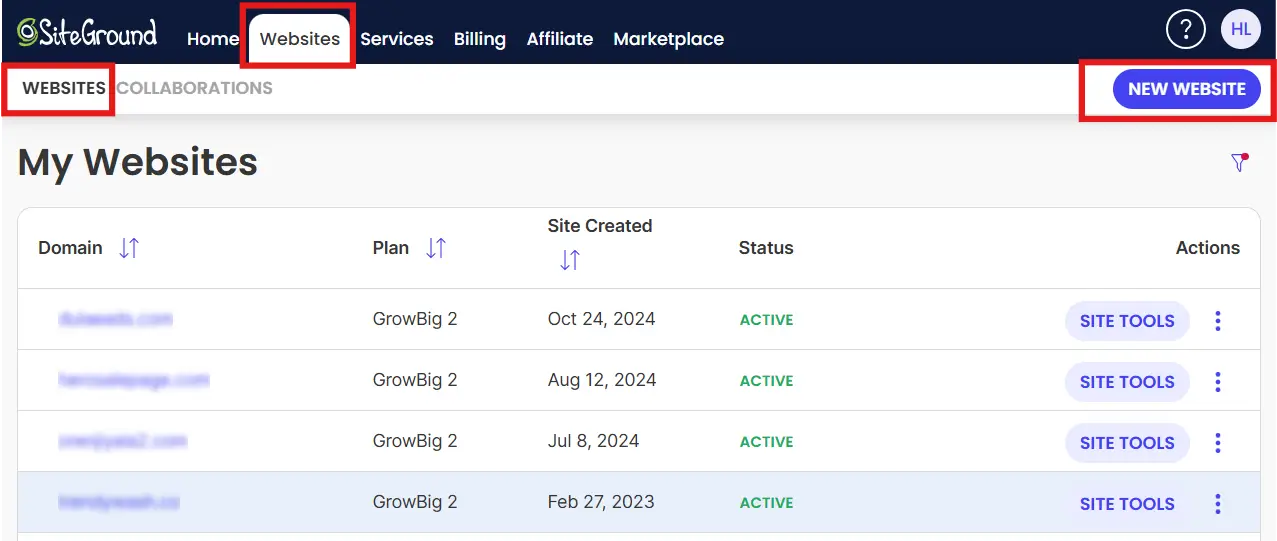Image resolution: width=1277 pixels, height=541 pixels.
Task: Open the help question mark icon
Action: (x=1186, y=30)
